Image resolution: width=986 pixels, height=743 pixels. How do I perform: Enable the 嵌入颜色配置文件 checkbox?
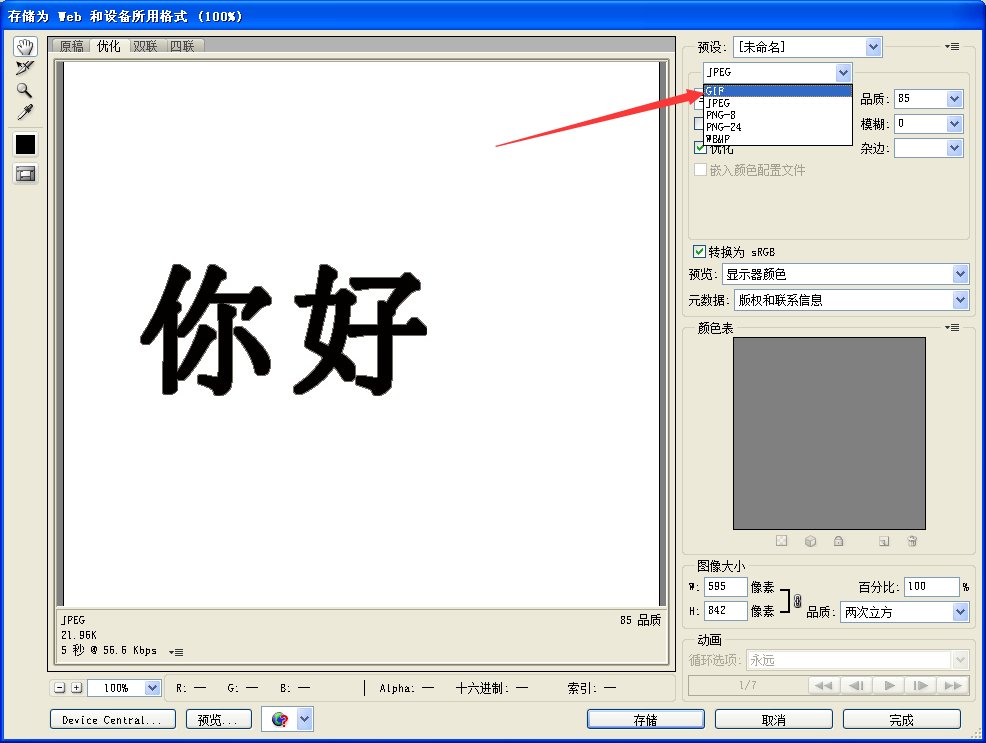pos(700,169)
